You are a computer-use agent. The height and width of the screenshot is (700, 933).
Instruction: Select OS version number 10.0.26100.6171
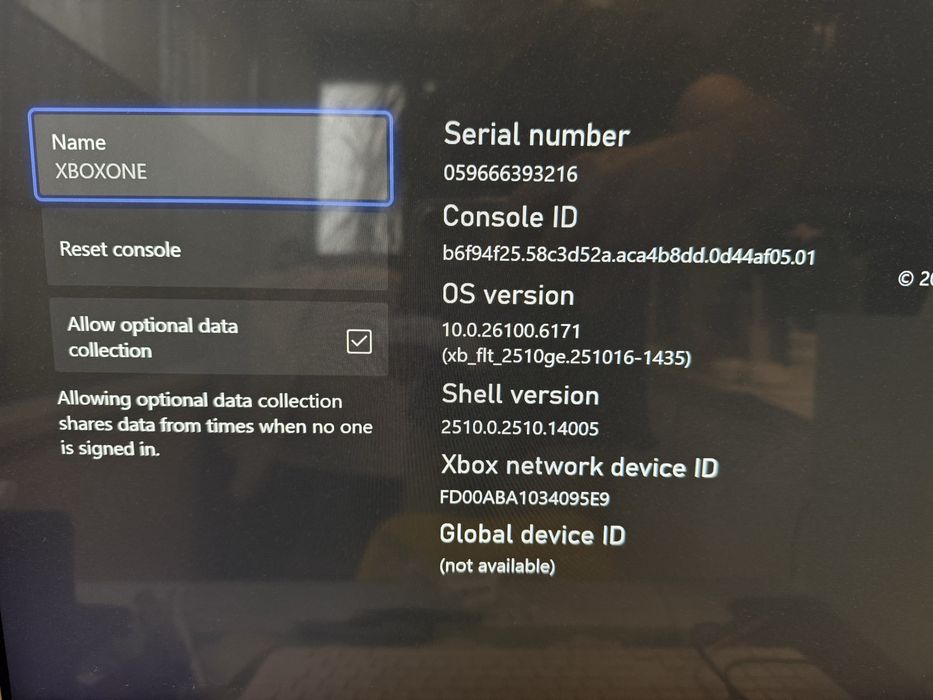[511, 330]
